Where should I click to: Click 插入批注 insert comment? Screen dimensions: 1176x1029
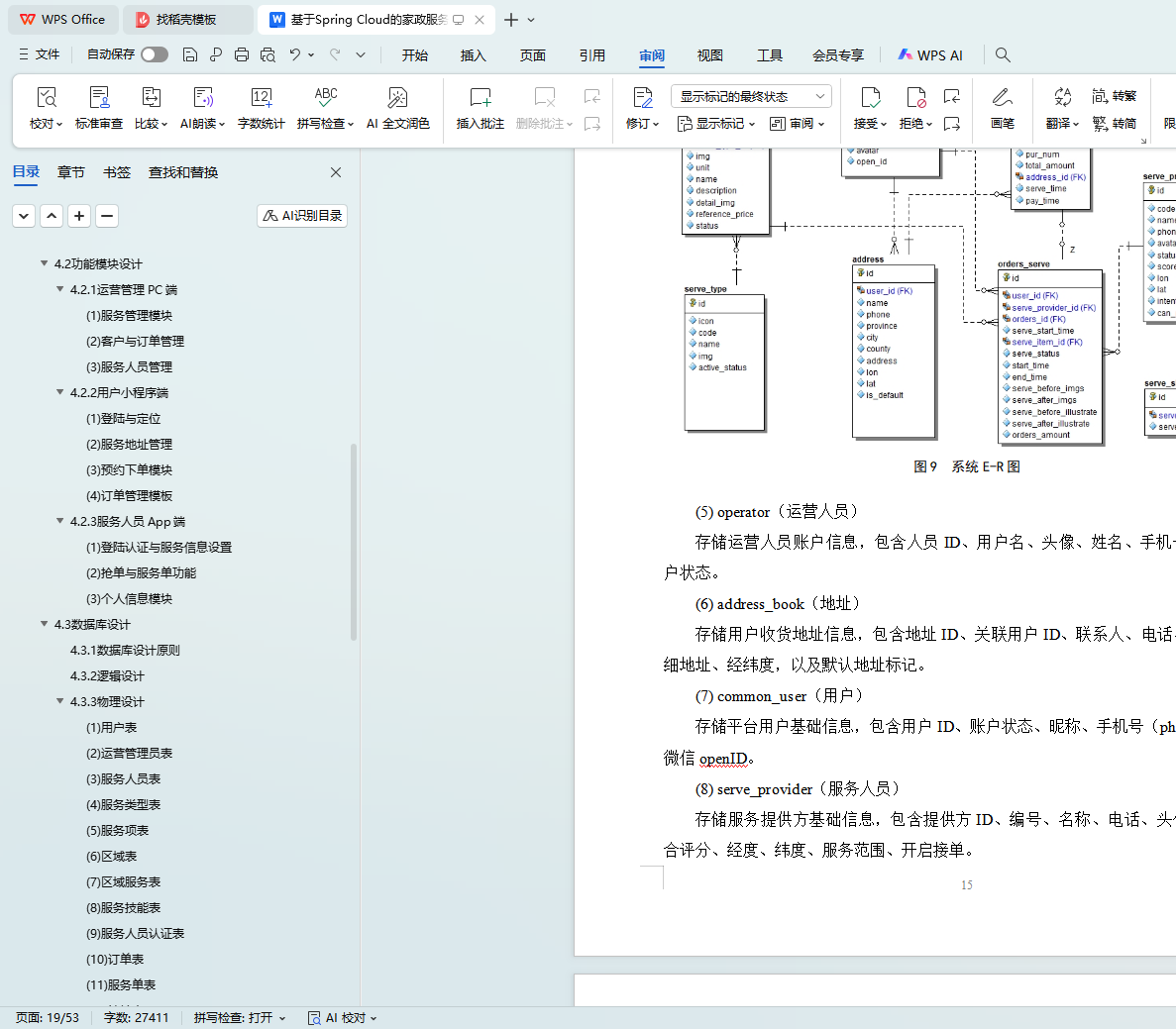pos(480,108)
